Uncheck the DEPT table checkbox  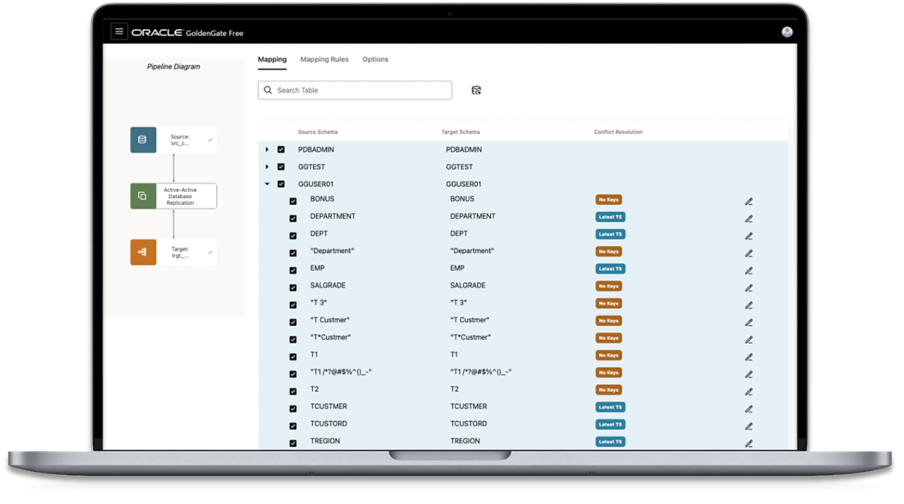[x=293, y=236]
